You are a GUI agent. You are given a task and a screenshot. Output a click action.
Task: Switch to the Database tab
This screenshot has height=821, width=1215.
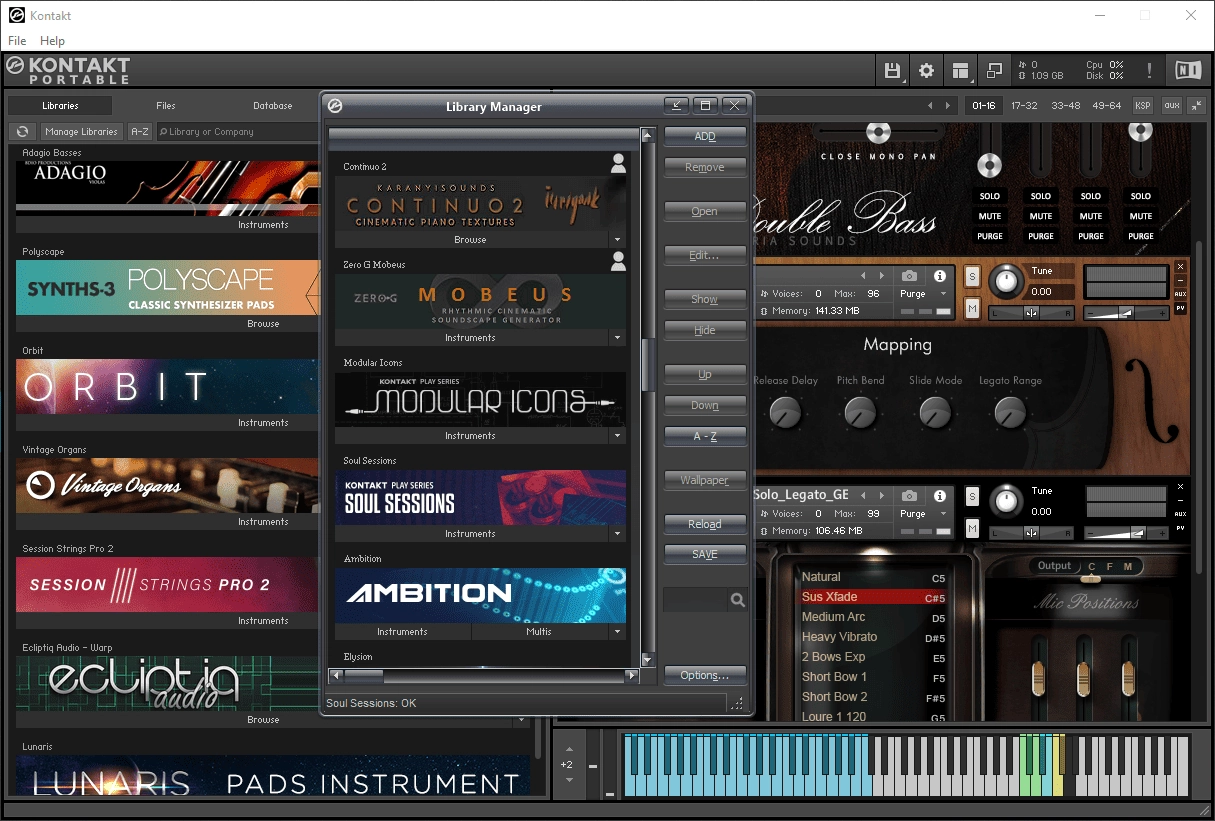(x=272, y=105)
